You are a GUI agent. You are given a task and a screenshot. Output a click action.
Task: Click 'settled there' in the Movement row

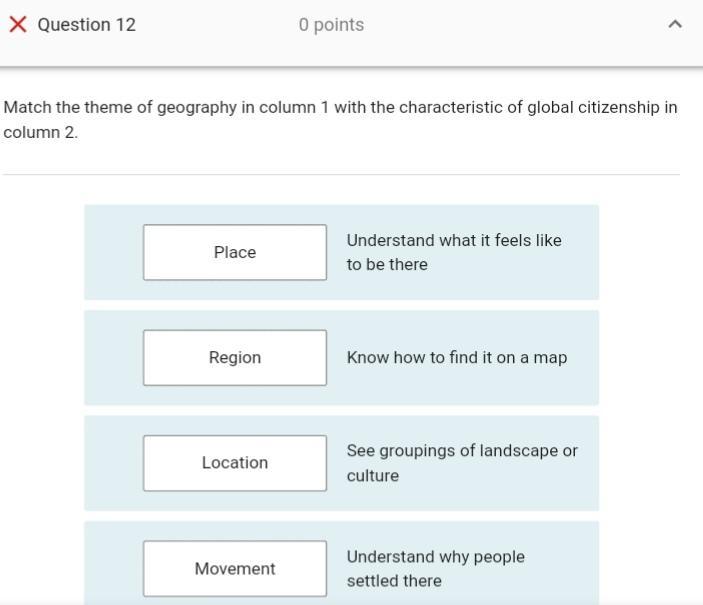[x=394, y=581]
